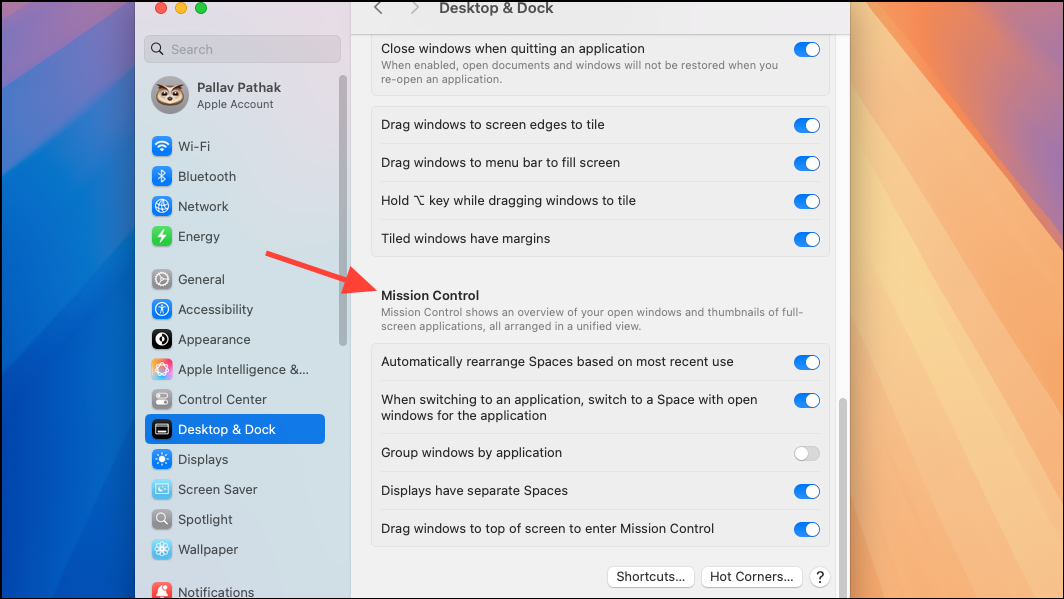The width and height of the screenshot is (1064, 599).
Task: Open the Help question mark button
Action: 820,577
